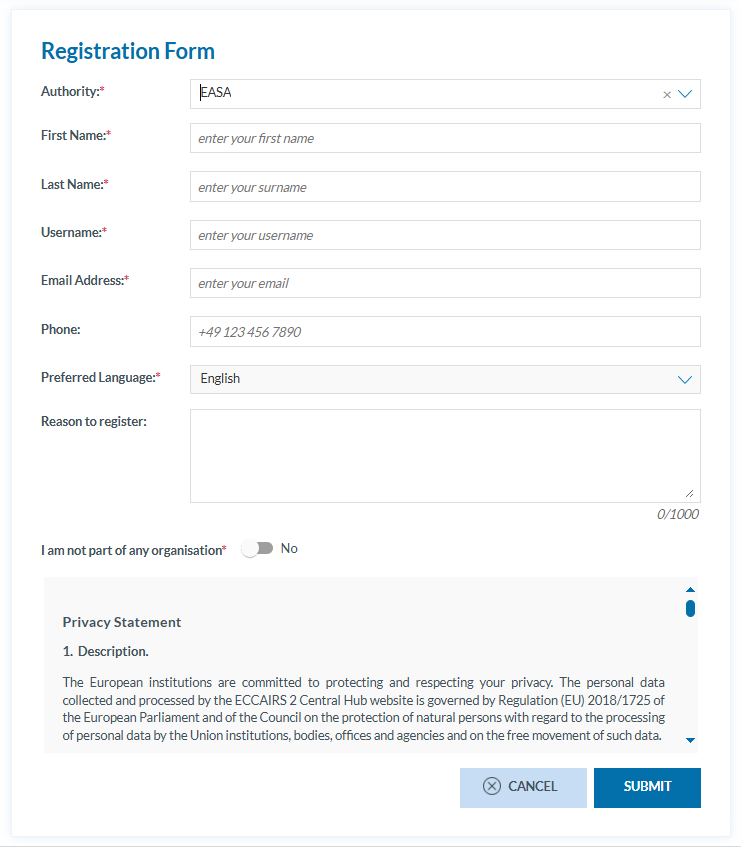741x847 pixels.
Task: Click the Privacy Statement heading
Action: coord(122,622)
